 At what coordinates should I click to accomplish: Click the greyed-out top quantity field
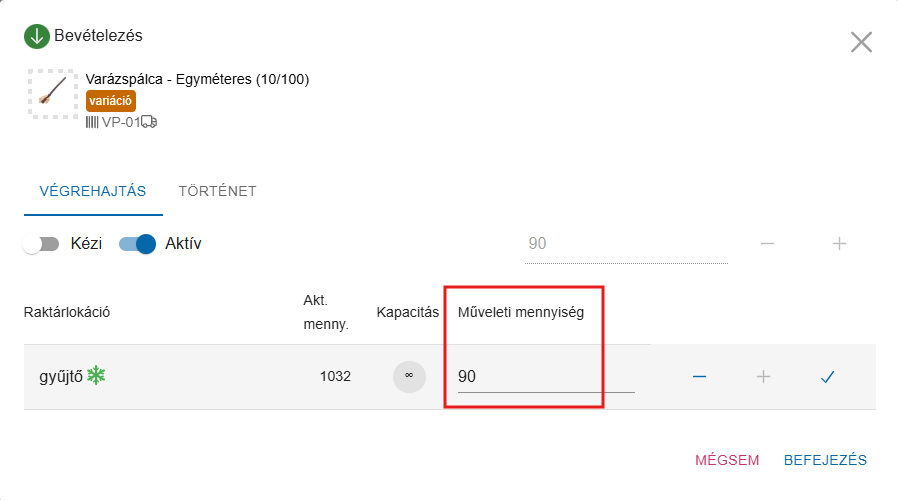625,244
